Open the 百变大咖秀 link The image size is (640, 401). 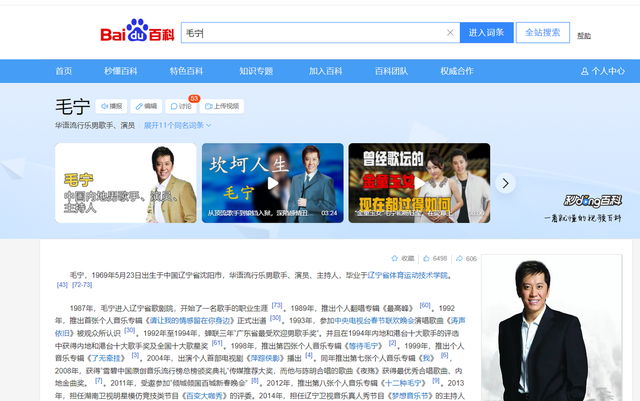point(204,396)
